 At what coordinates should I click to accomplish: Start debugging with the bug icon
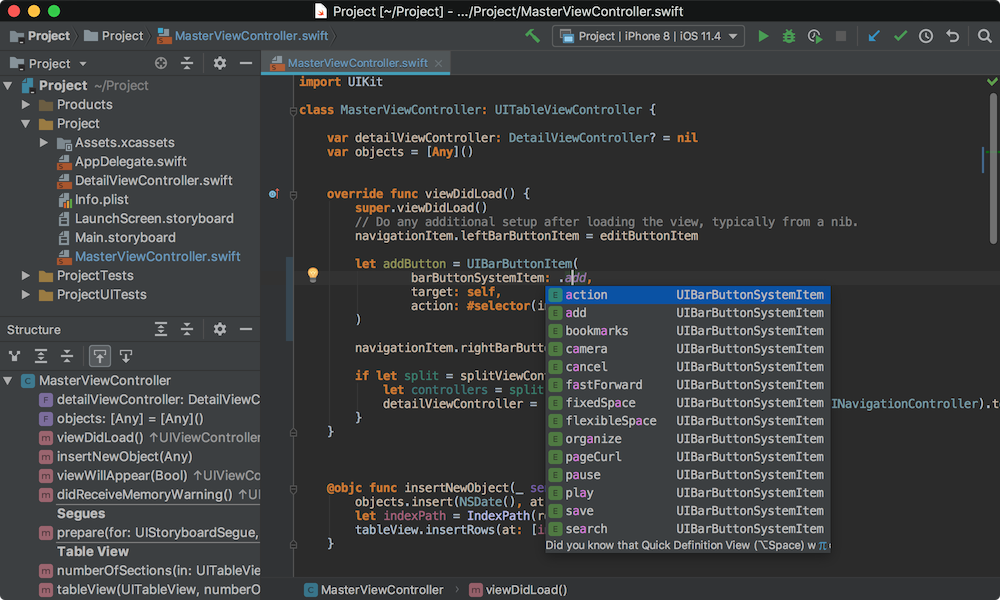click(x=788, y=36)
